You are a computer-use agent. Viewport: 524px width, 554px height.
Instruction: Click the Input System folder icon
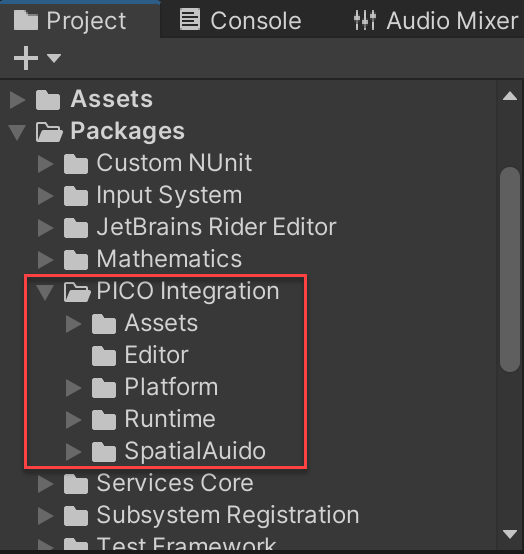tap(76, 196)
